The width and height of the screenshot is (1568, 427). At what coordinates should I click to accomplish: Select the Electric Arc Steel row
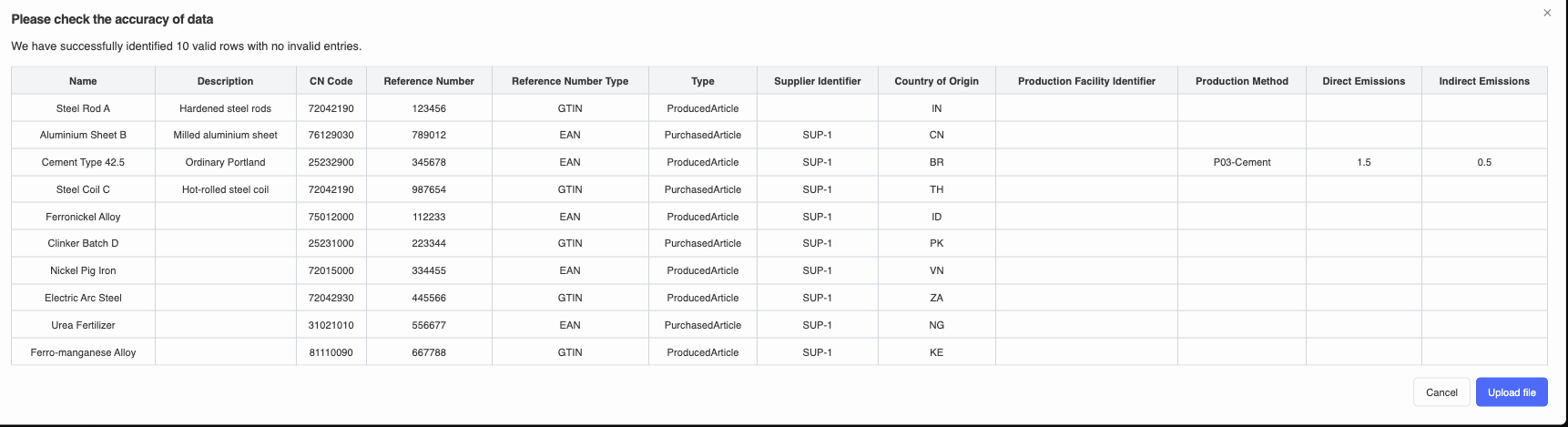pyautogui.click(x=83, y=298)
